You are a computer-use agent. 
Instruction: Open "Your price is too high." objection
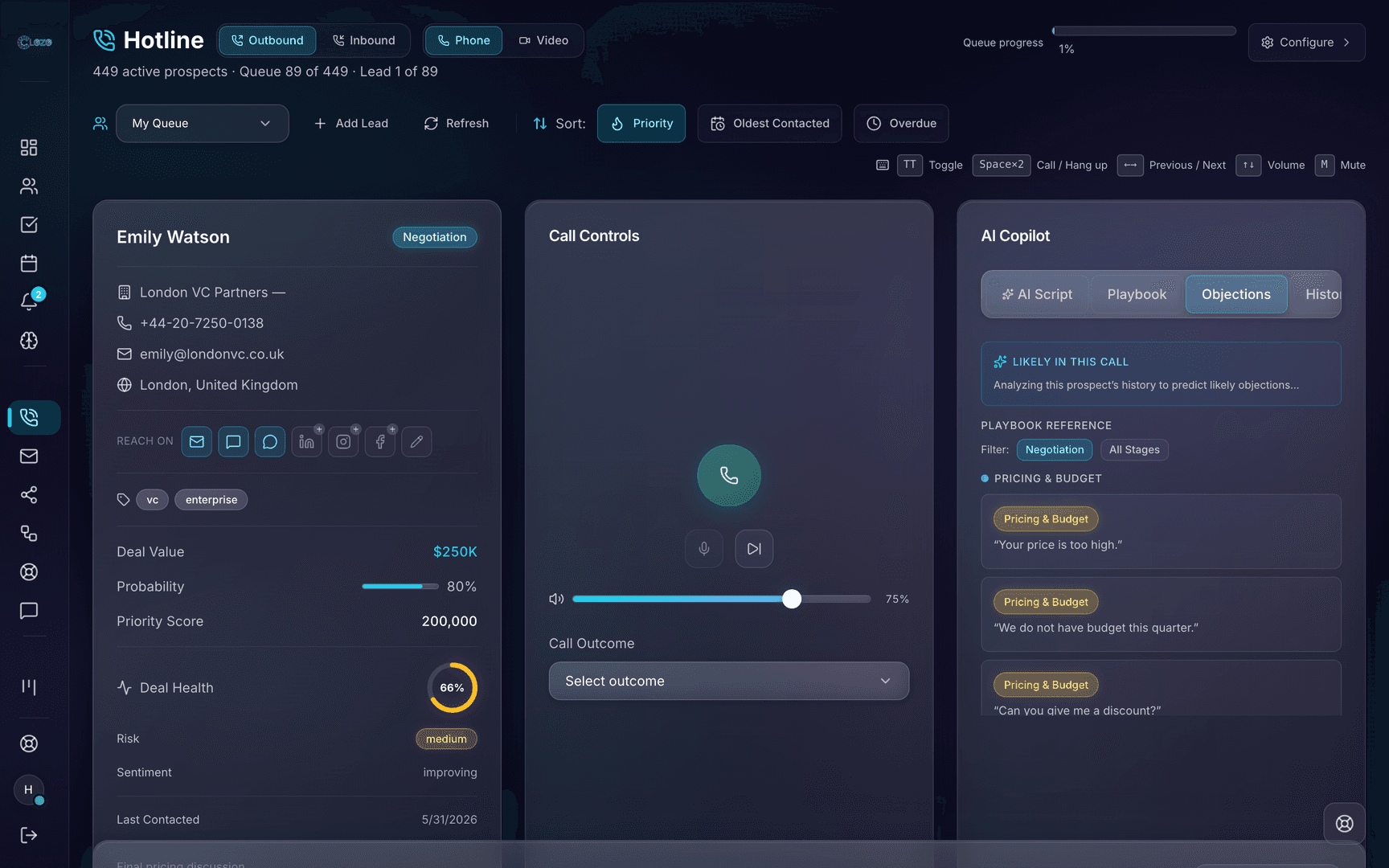[1161, 531]
